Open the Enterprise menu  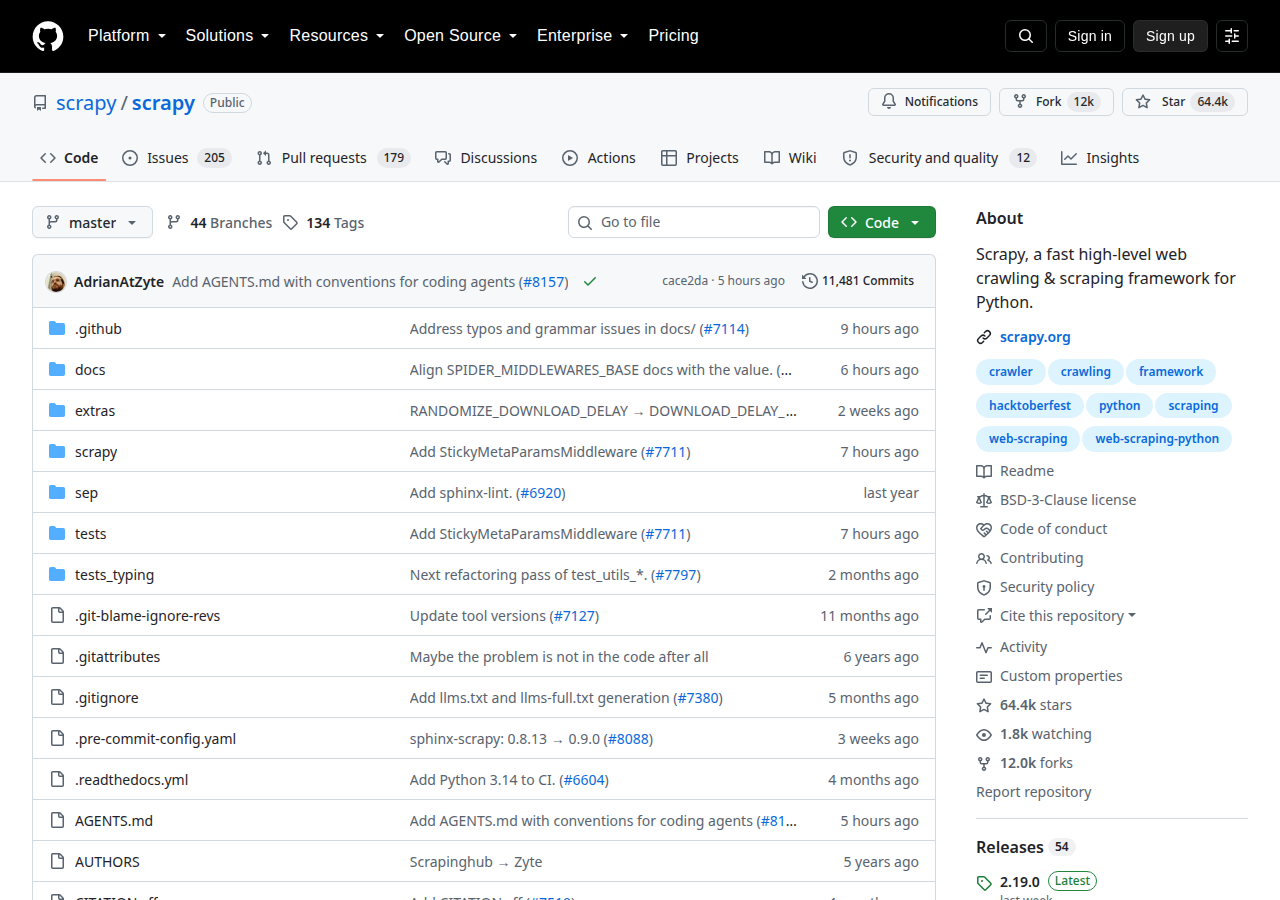tap(583, 36)
